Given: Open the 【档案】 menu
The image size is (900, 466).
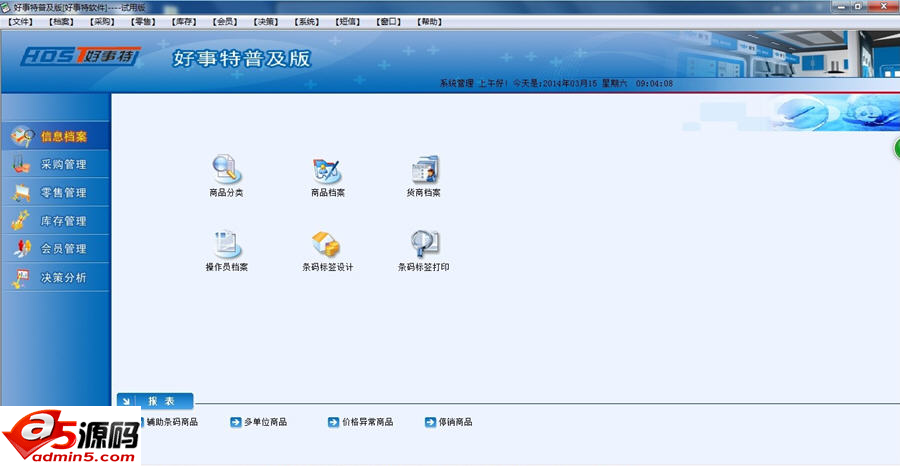Looking at the screenshot, I should coord(62,22).
